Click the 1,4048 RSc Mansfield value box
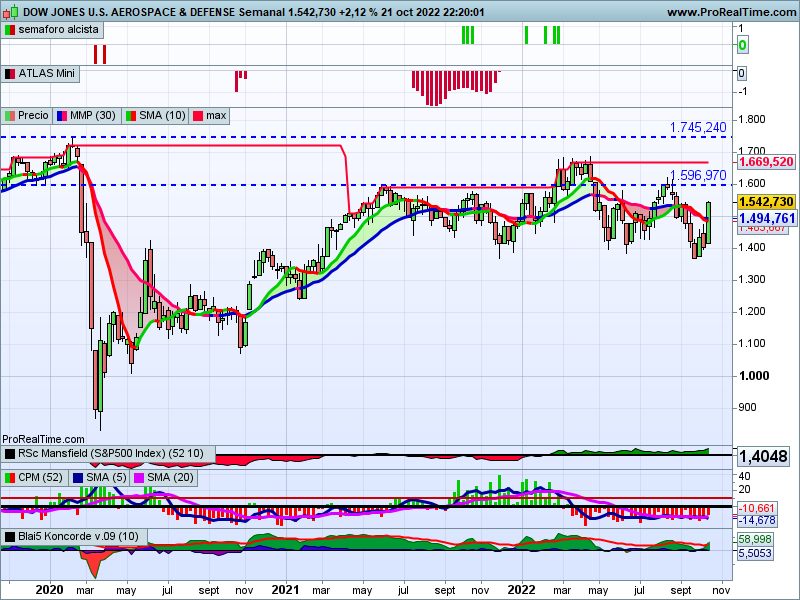800x600 pixels. tap(763, 456)
